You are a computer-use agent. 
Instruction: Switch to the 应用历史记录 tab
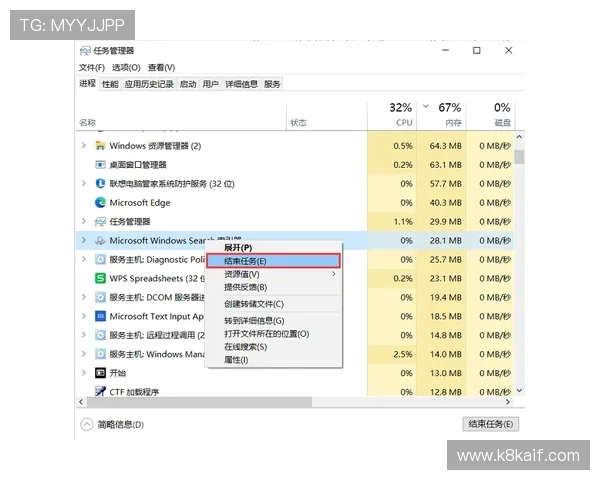pyautogui.click(x=149, y=84)
